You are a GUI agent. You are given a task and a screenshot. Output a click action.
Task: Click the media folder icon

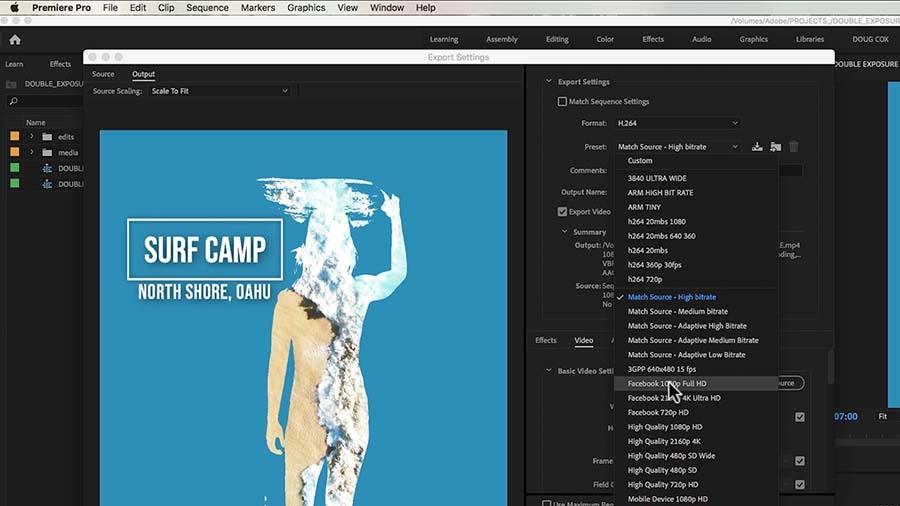pyautogui.click(x=47, y=153)
